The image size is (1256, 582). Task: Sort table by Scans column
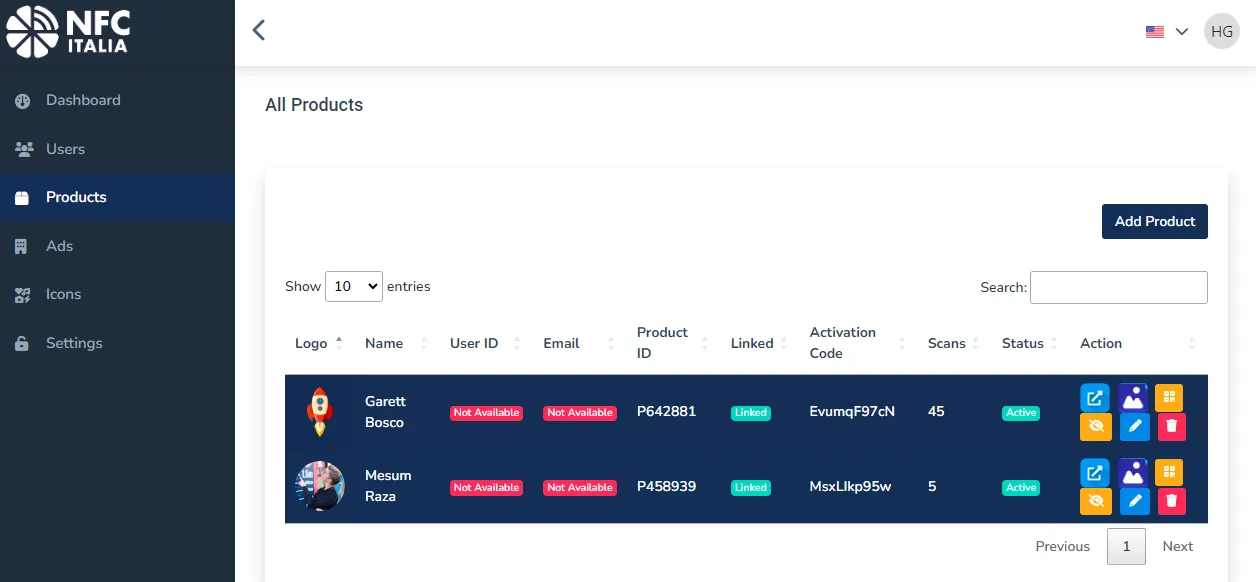(946, 343)
